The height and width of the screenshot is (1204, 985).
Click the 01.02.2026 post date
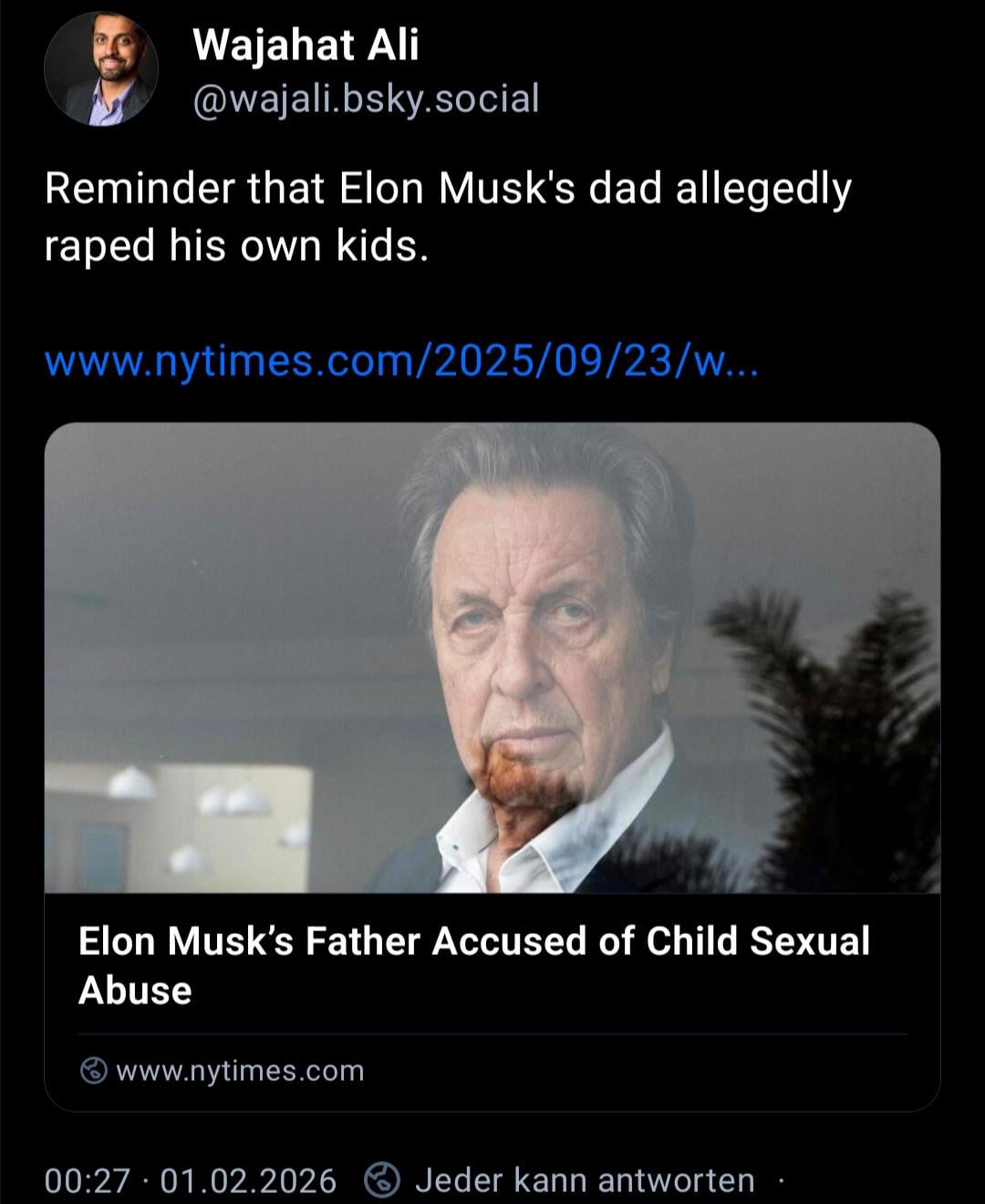click(x=248, y=1181)
